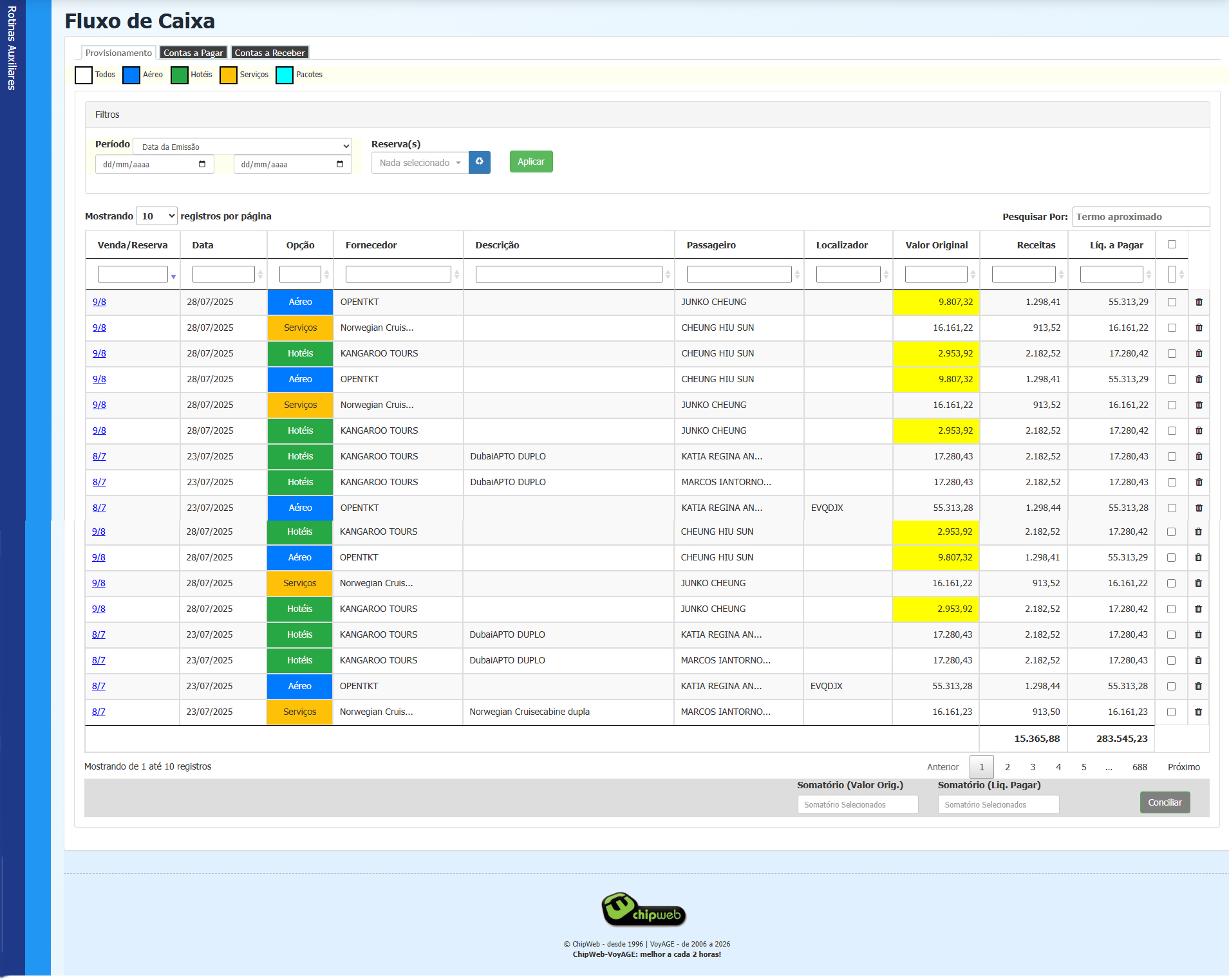Click sort arrows in the Fornecedor filter column
The height and width of the screenshot is (980, 1229).
click(456, 275)
